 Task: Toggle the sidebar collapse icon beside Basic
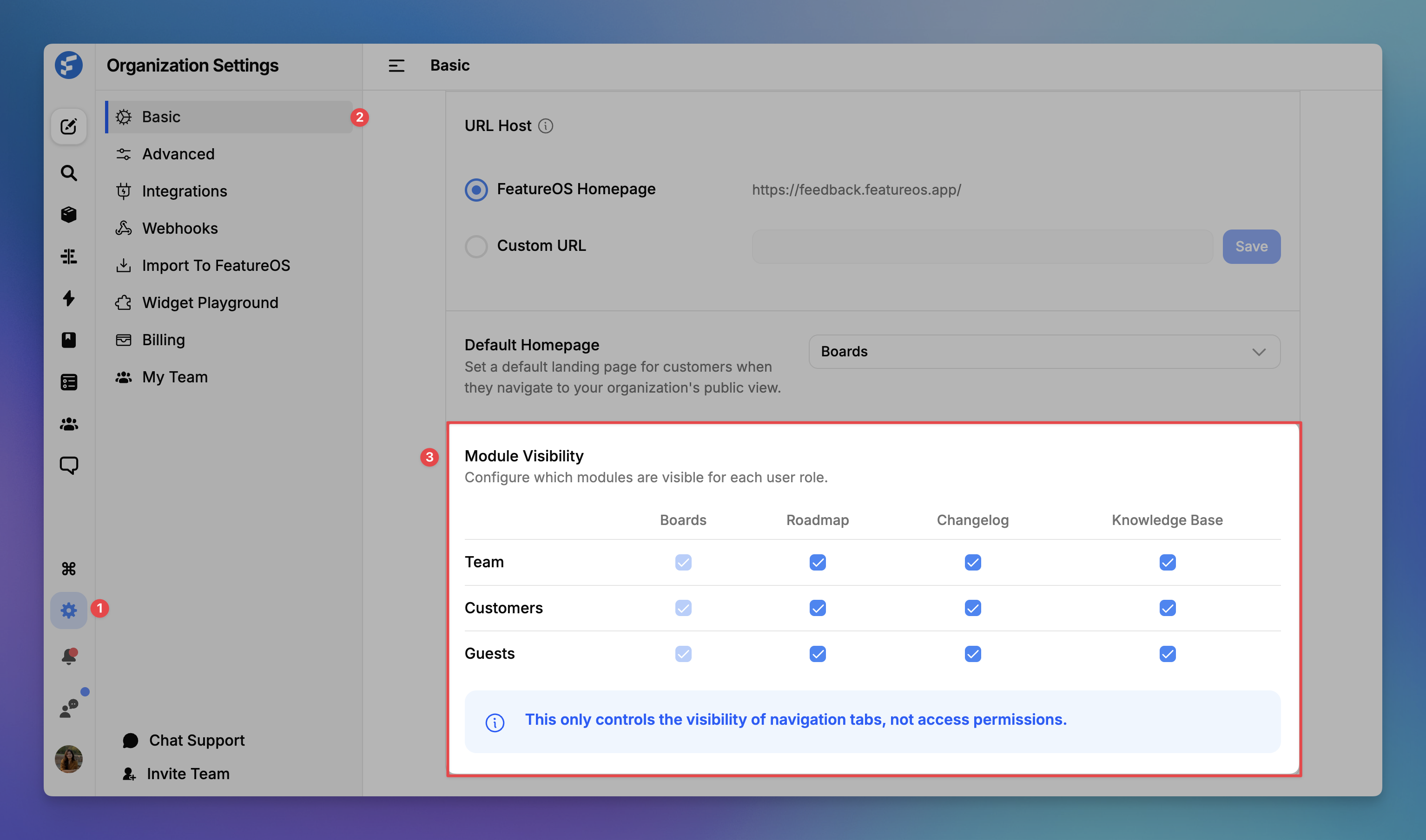[x=396, y=66]
